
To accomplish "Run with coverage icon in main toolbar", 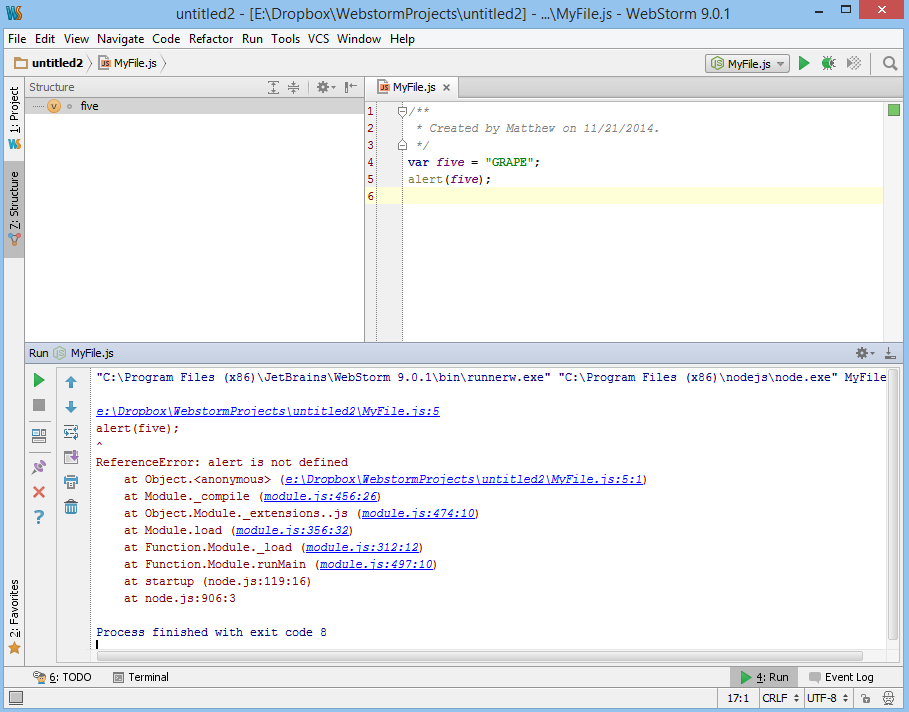I will pos(854,63).
